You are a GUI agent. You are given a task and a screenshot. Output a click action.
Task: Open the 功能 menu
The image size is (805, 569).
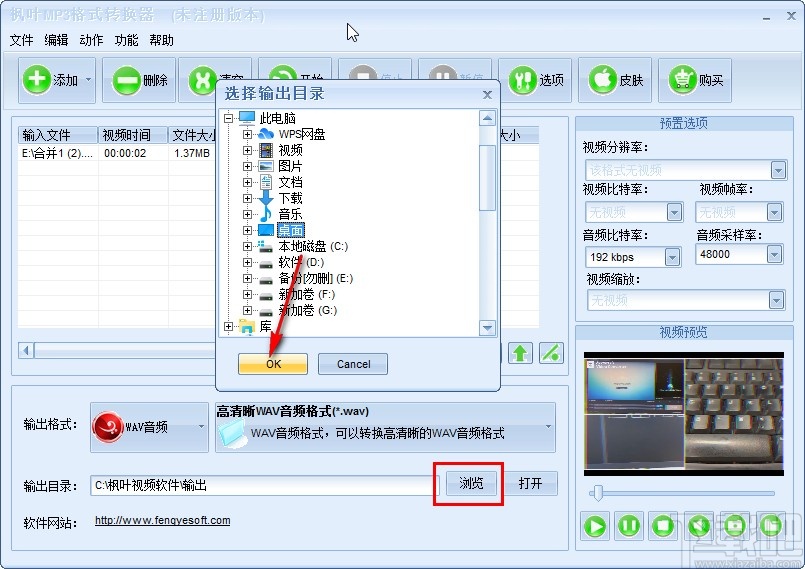click(x=126, y=40)
